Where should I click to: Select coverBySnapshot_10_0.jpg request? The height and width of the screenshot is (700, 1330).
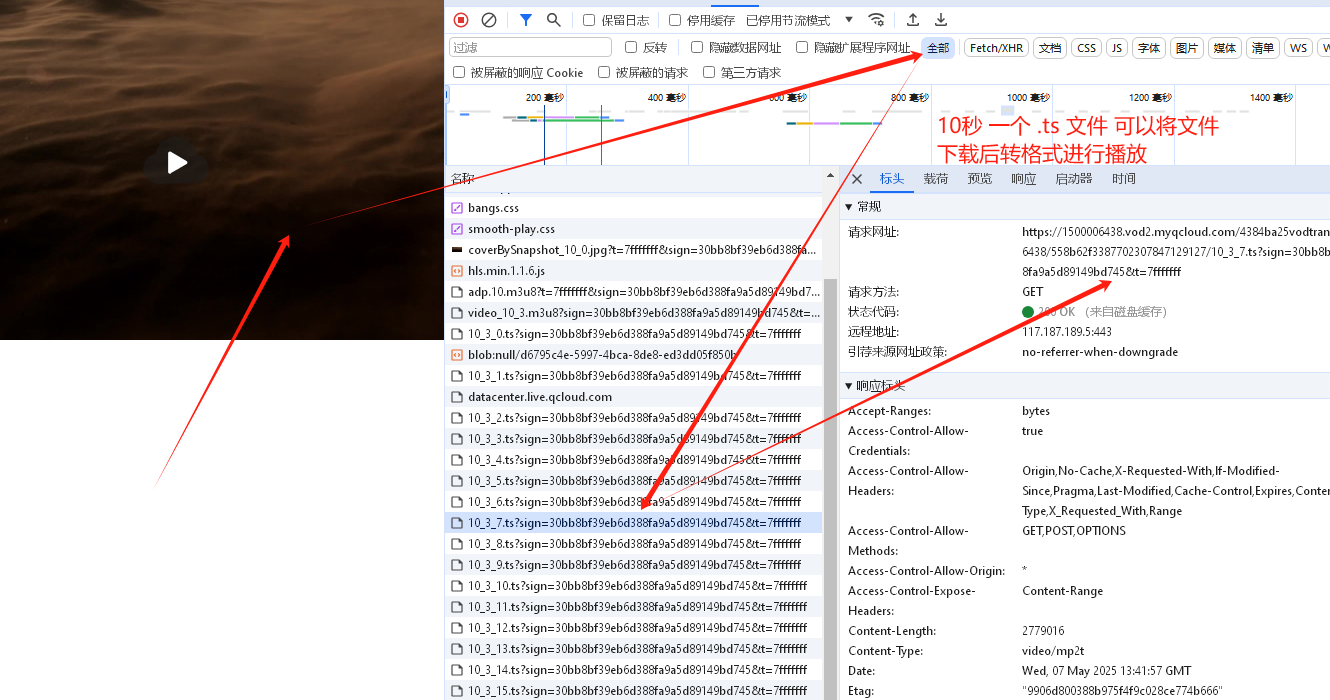[x=634, y=250]
